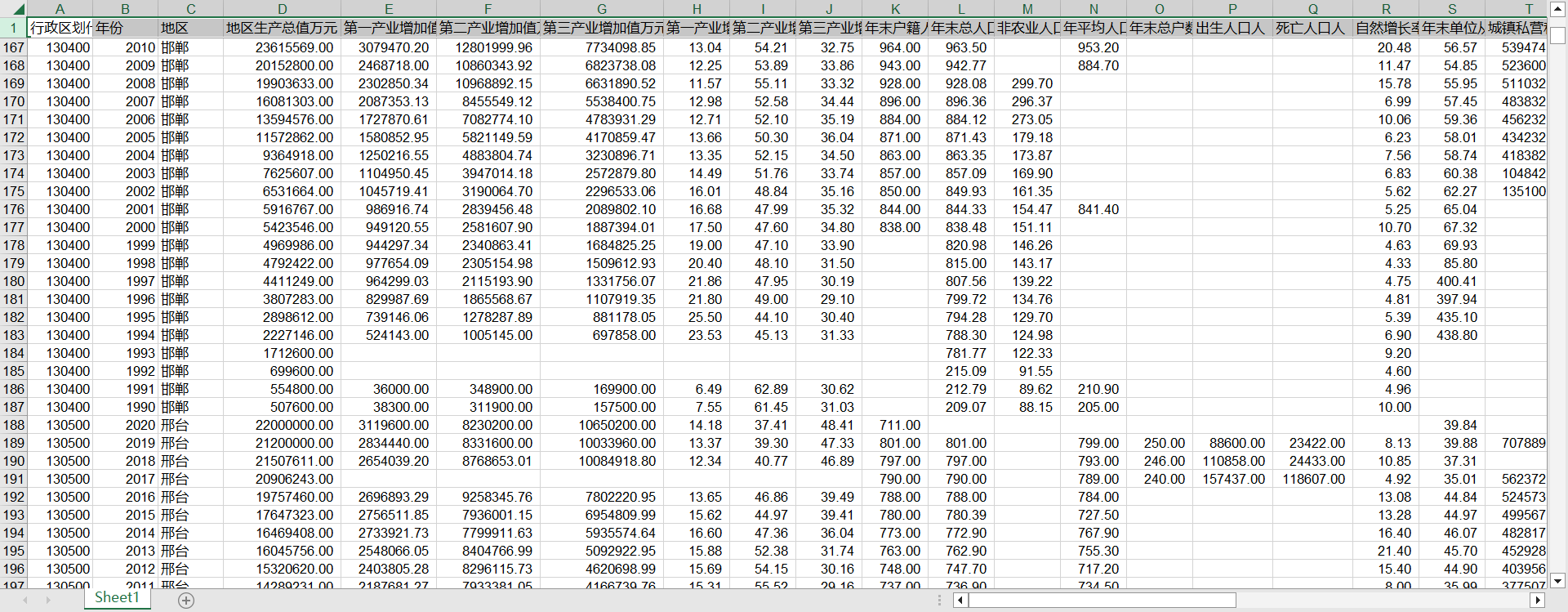Select column P header

coord(1232,9)
